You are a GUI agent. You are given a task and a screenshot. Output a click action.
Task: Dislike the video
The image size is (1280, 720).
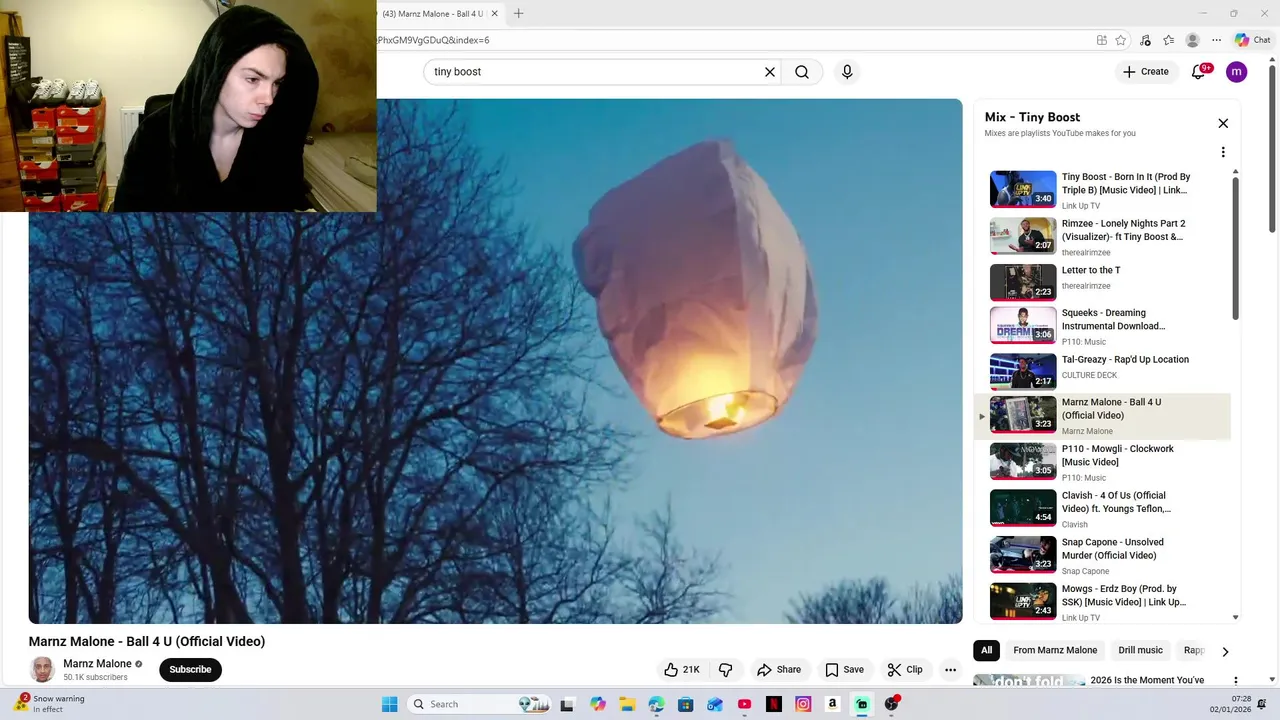pos(726,670)
